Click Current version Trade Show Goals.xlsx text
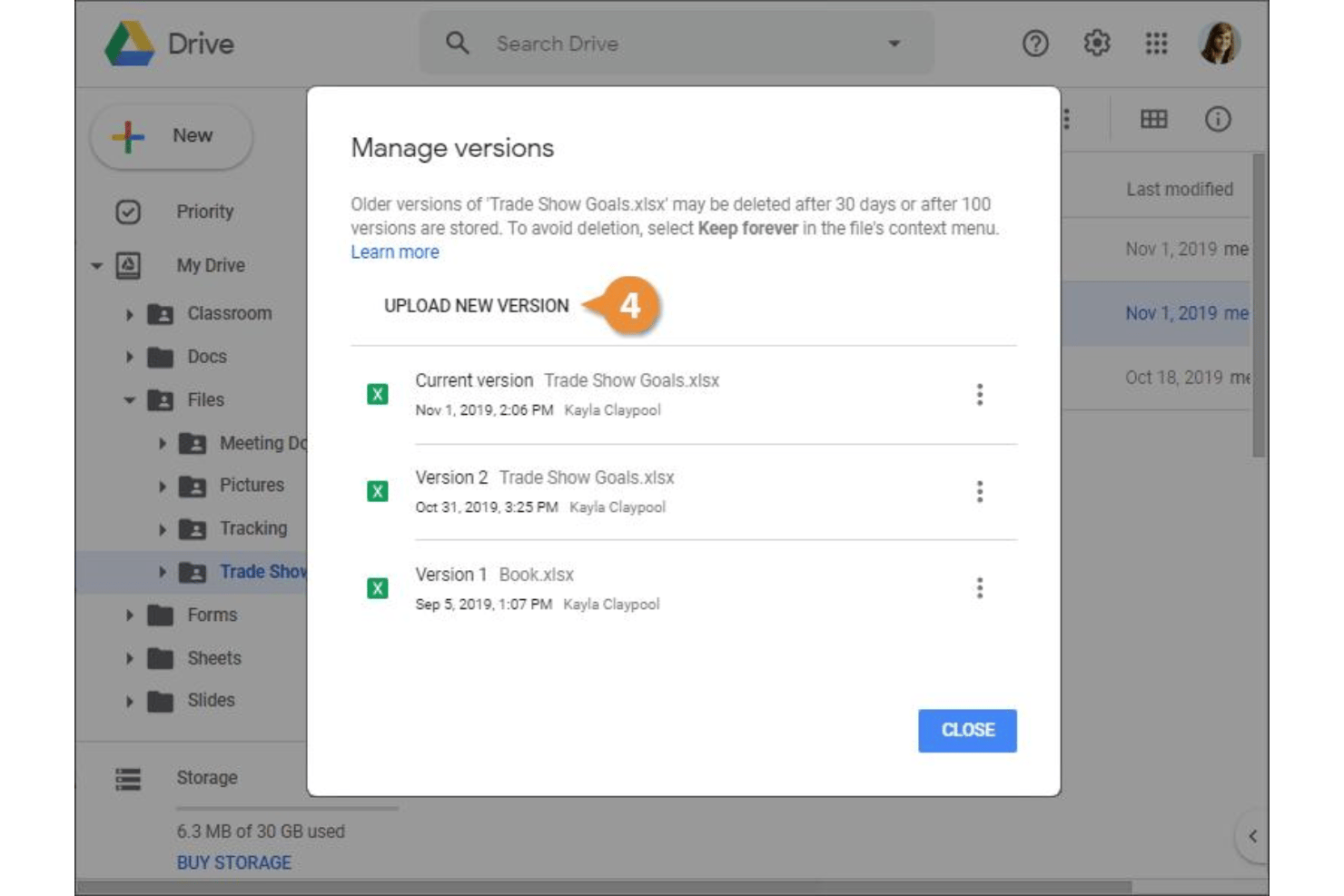This screenshot has height=896, width=1344. [x=567, y=380]
